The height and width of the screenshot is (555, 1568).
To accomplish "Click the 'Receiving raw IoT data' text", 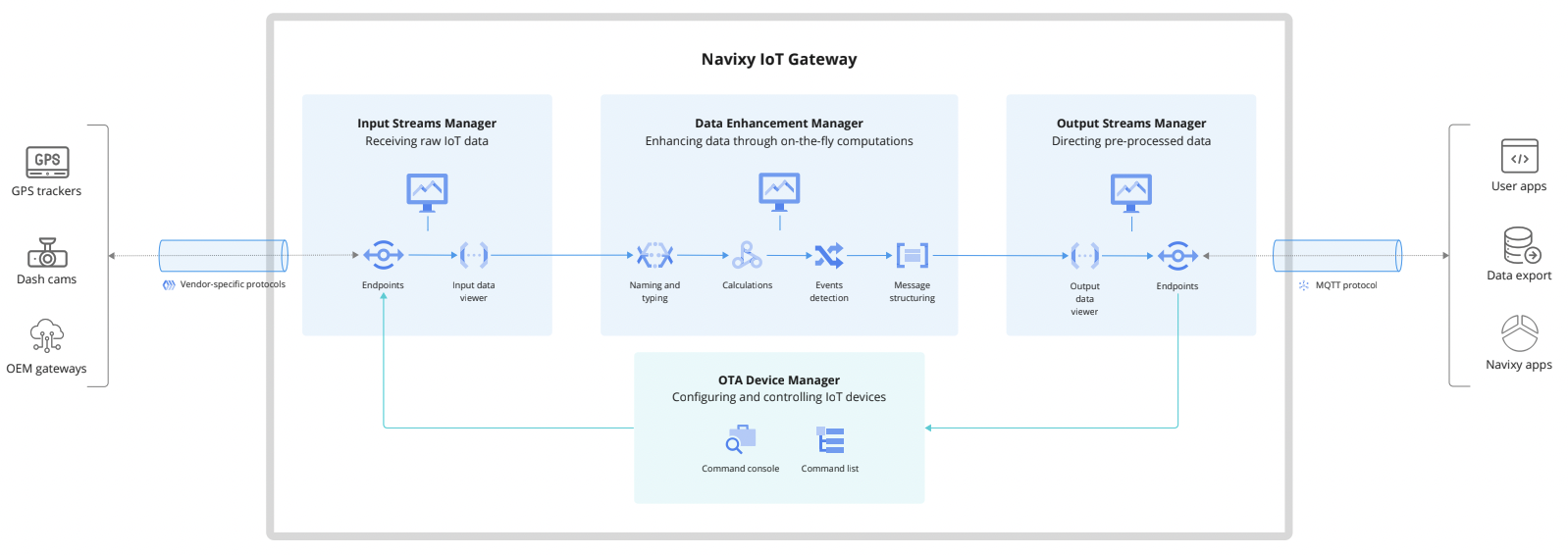I will tap(427, 141).
